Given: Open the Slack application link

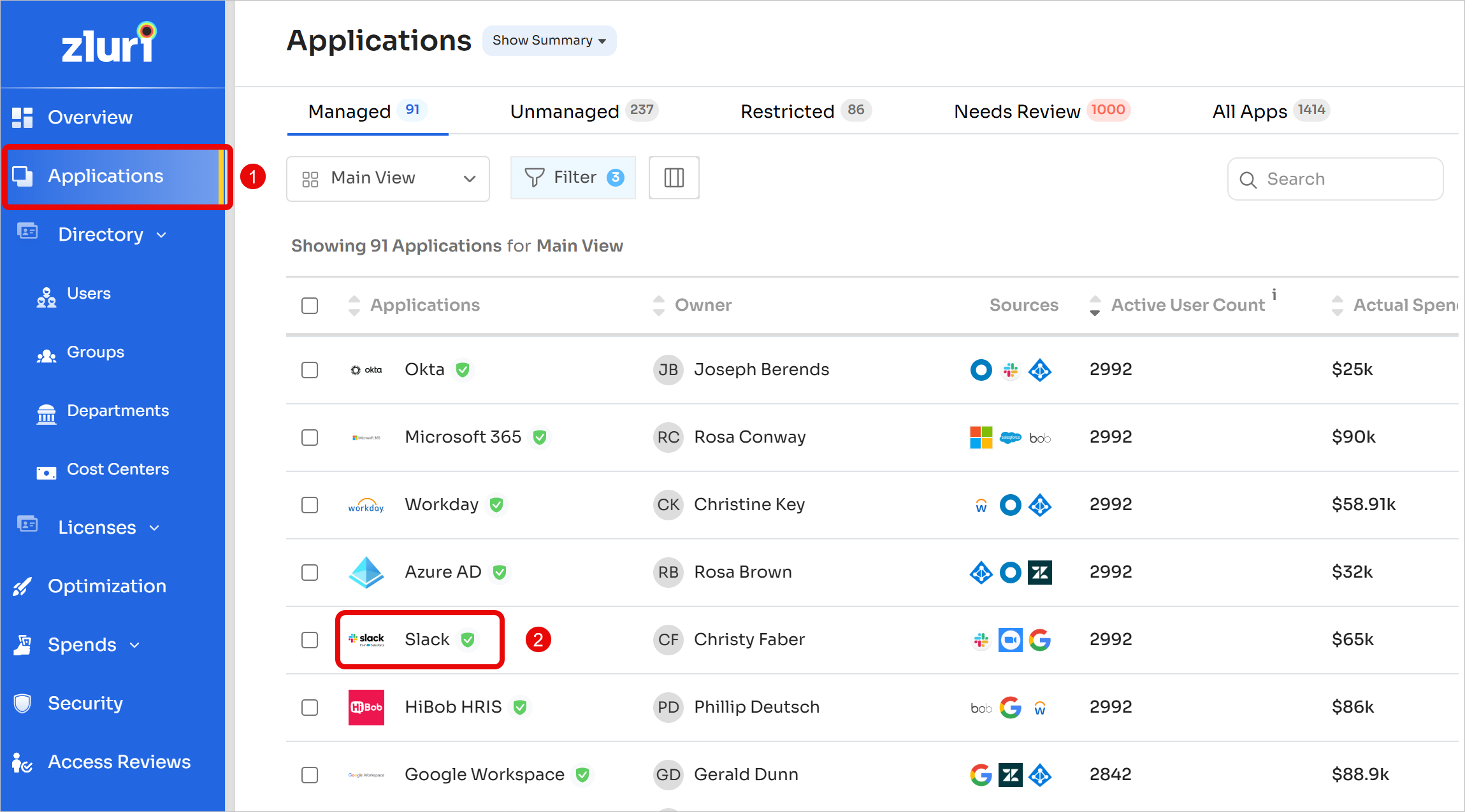Looking at the screenshot, I should pyautogui.click(x=426, y=639).
